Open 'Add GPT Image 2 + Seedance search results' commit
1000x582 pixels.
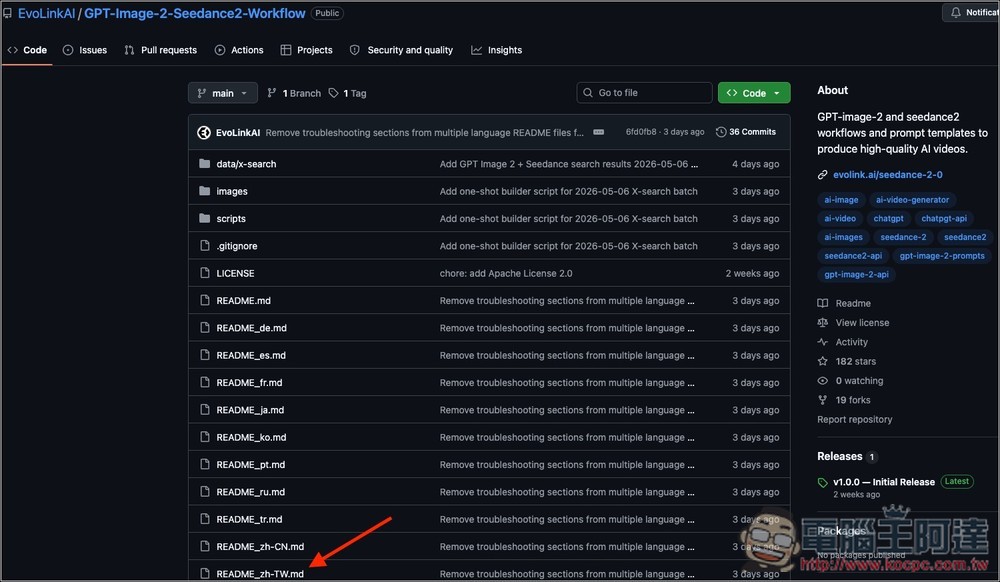point(568,164)
